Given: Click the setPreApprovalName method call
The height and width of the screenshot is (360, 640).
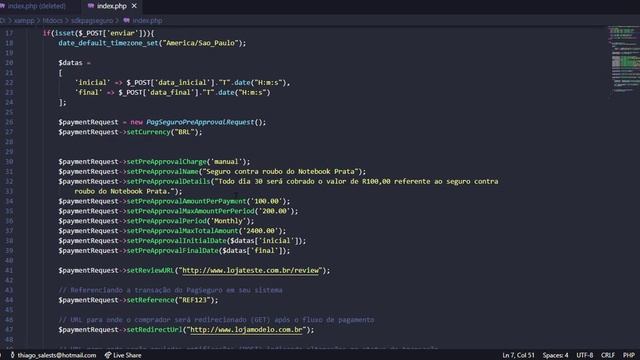Looking at the screenshot, I should point(162,171).
